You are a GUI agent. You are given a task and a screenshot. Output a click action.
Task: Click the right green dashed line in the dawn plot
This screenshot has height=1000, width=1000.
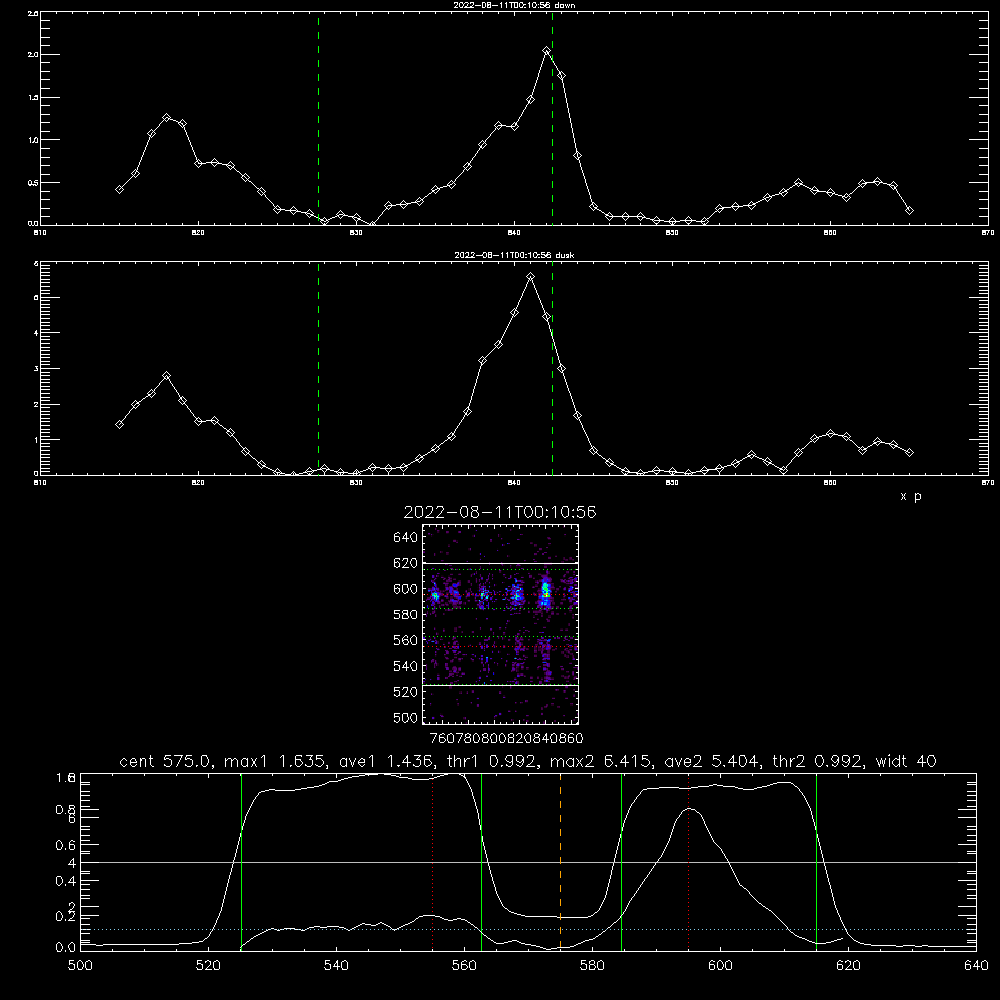point(552,118)
